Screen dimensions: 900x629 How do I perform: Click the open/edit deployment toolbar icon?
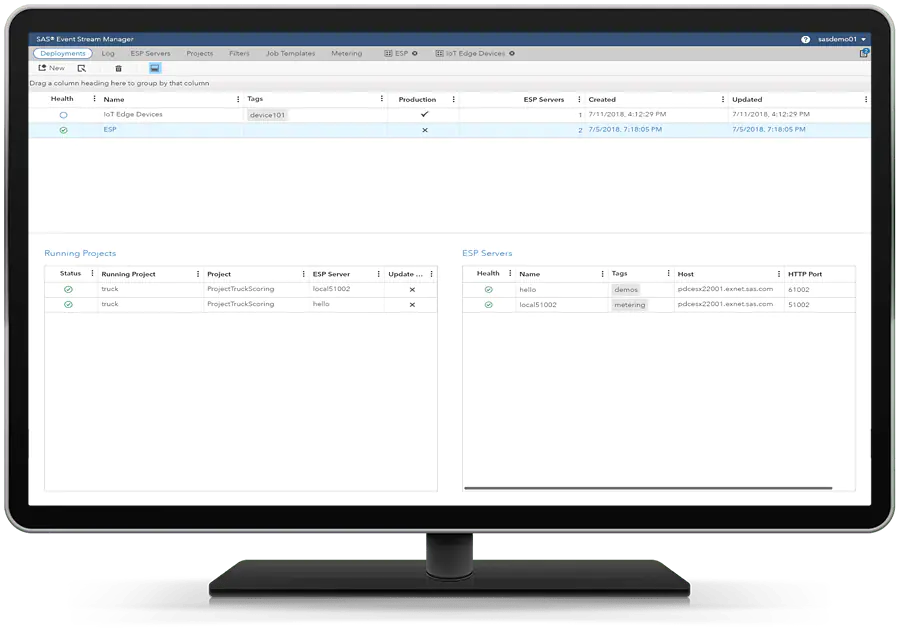point(82,68)
